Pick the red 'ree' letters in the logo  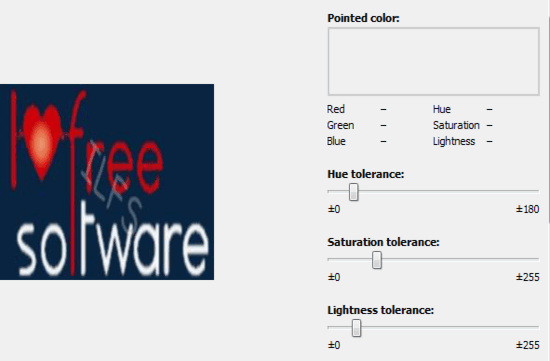126,165
